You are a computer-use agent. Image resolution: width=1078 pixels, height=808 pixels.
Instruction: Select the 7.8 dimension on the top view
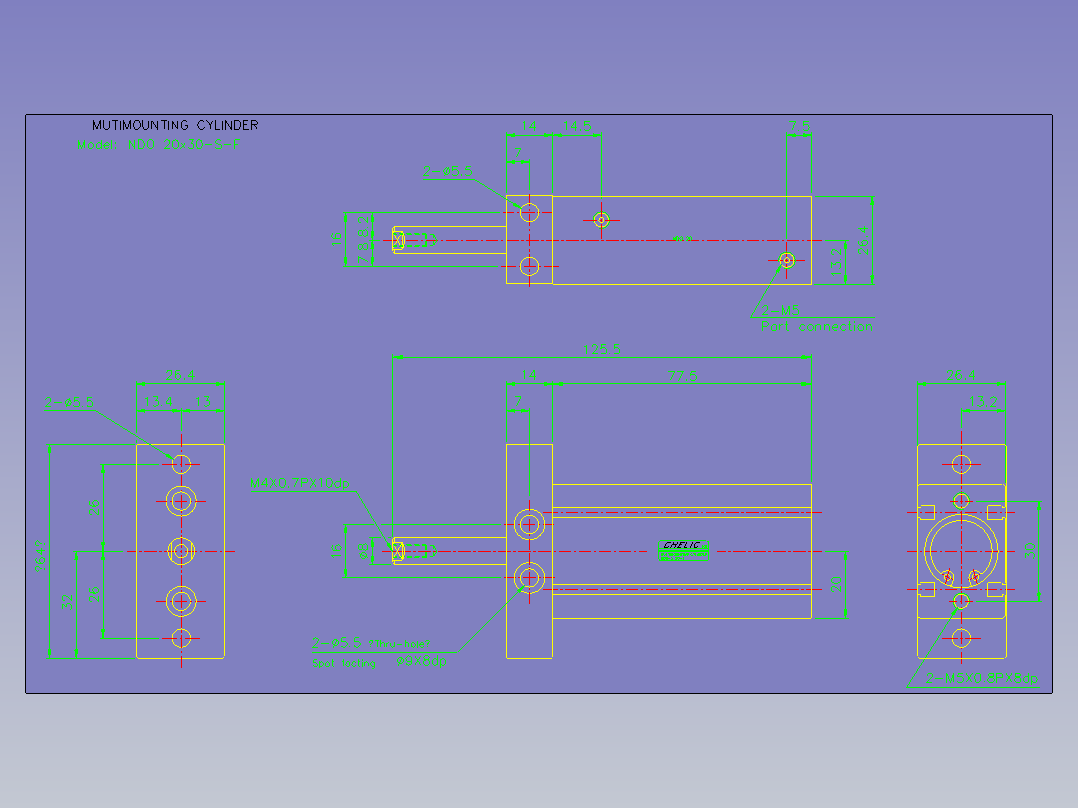pos(362,253)
